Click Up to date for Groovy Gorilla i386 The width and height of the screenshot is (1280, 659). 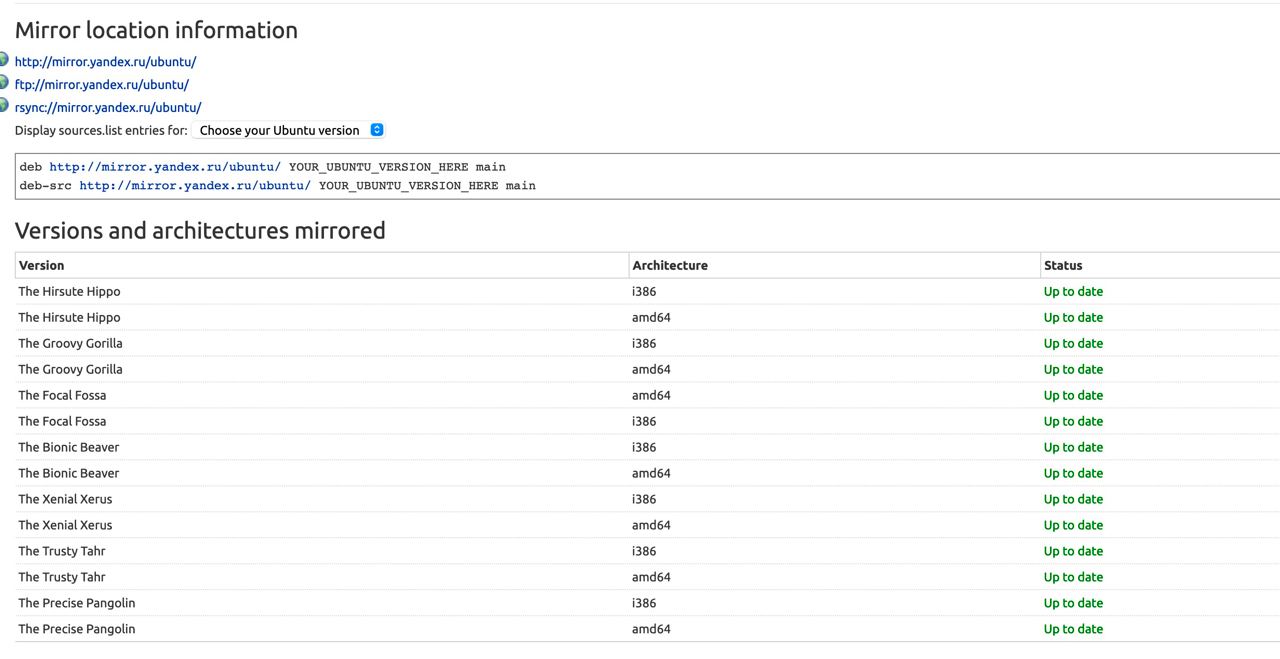pyautogui.click(x=1073, y=343)
